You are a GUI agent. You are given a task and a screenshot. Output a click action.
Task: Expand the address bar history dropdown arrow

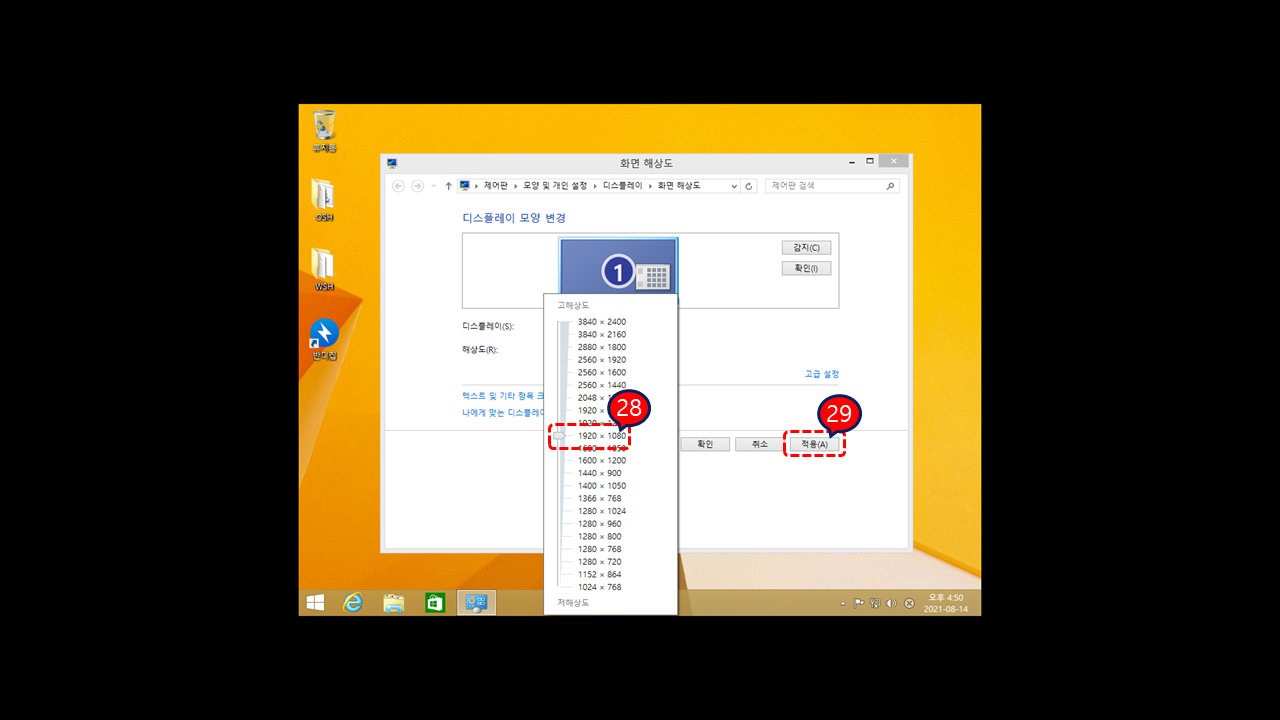click(x=734, y=186)
